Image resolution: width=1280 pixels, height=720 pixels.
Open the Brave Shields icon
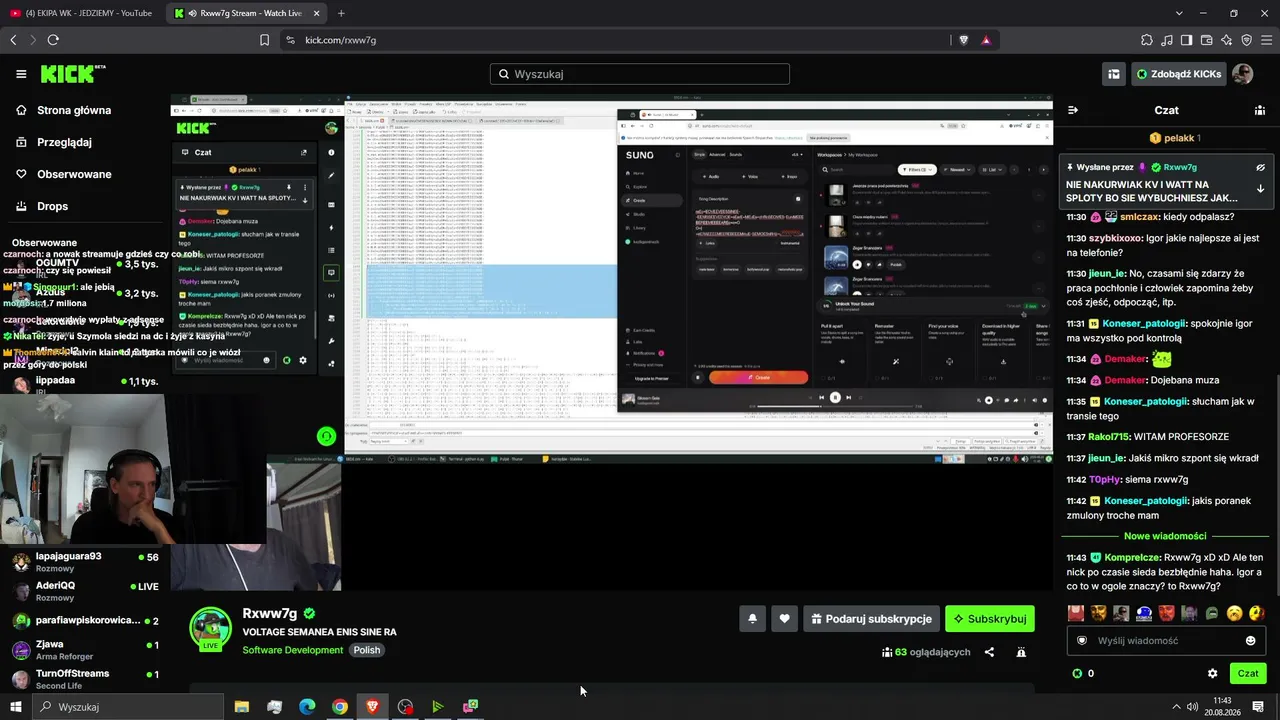tap(963, 40)
